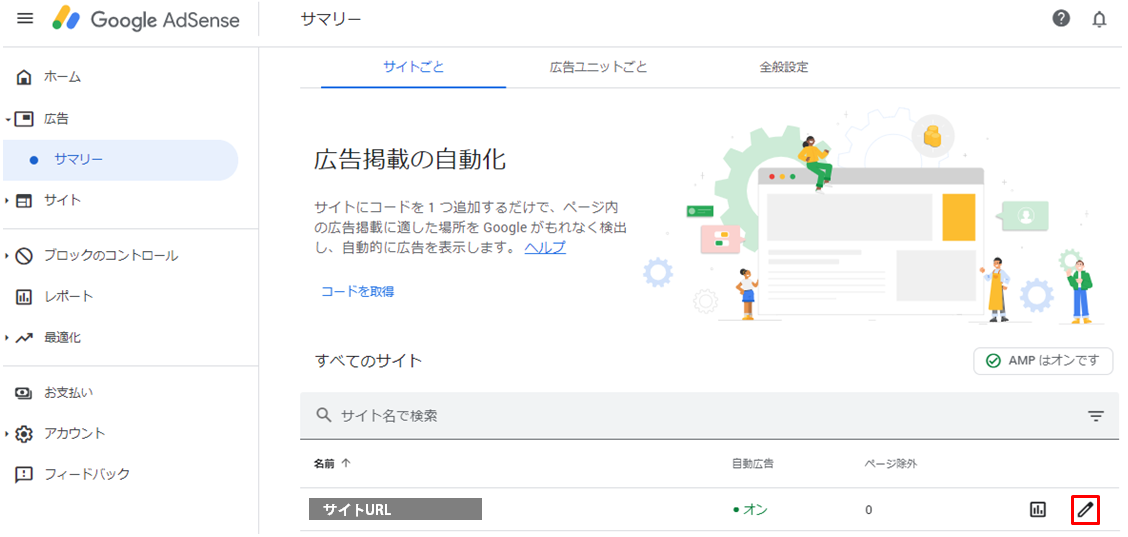Screen dimensions: 1128x537
Task: Click the サイトURL site name
Action: coord(395,510)
